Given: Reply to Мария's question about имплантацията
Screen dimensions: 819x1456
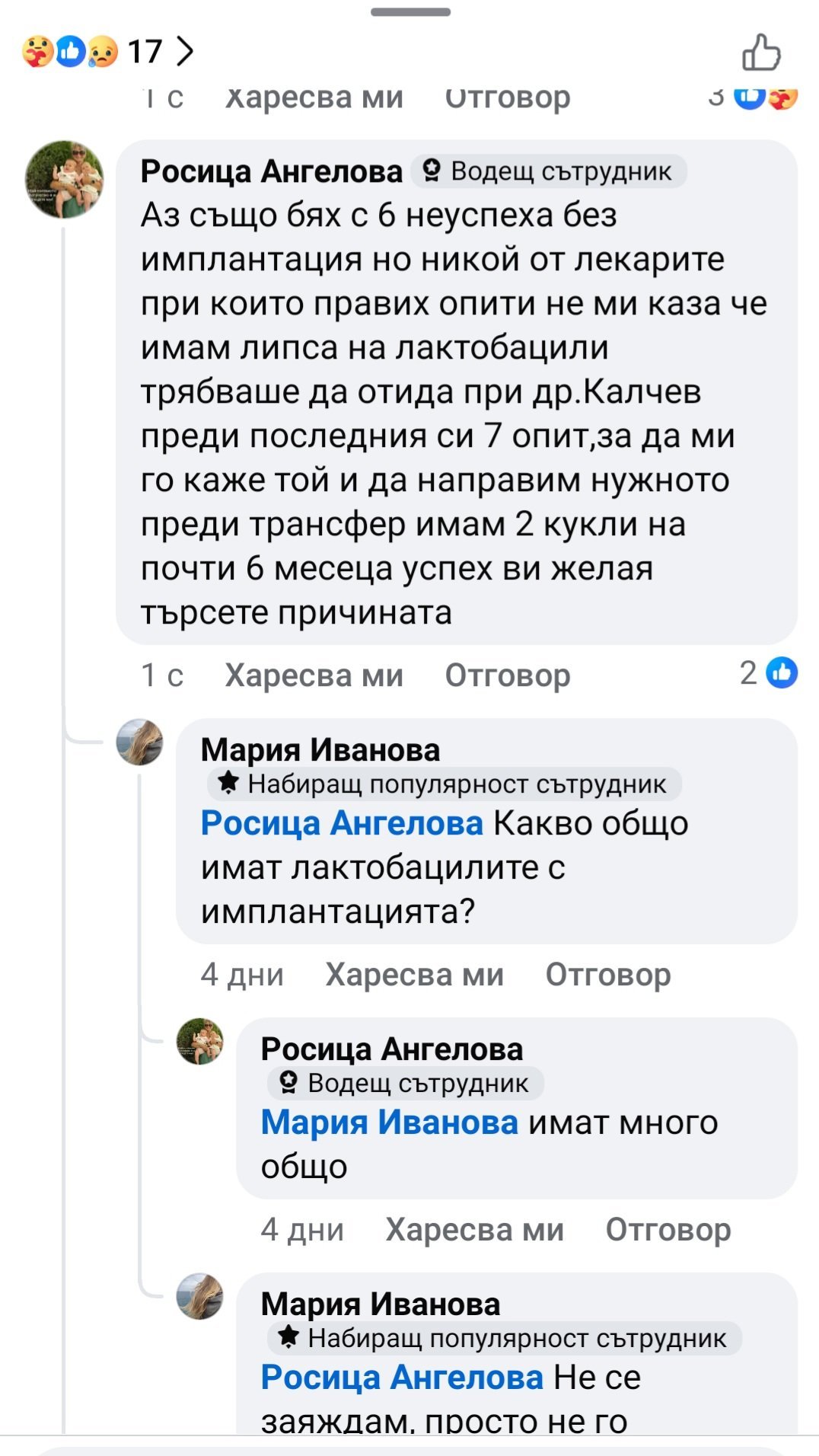Looking at the screenshot, I should 607,975.
